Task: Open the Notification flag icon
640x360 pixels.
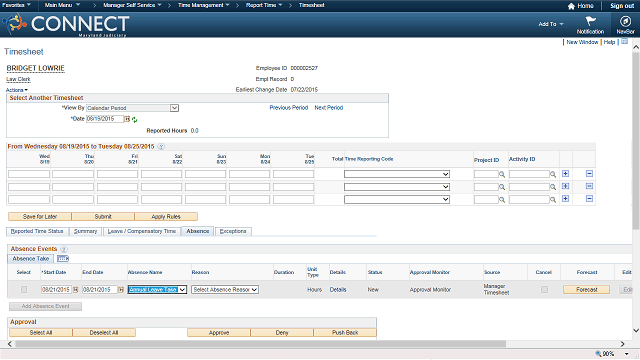Action: click(590, 21)
